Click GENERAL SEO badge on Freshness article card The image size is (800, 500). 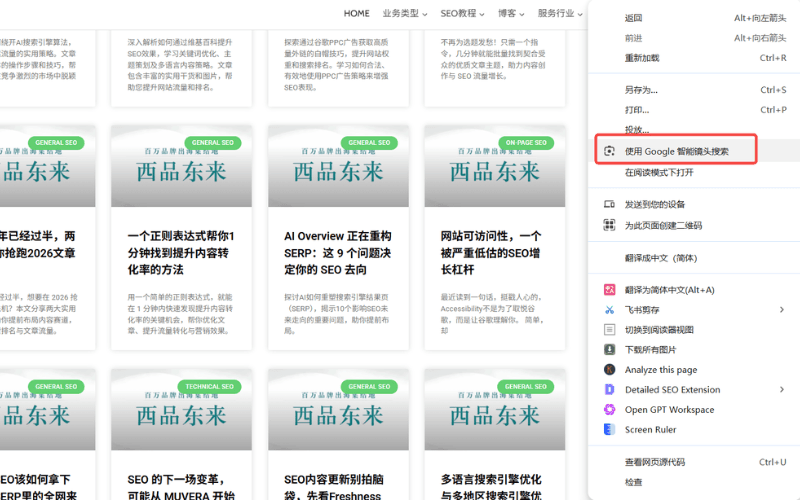[x=369, y=386]
